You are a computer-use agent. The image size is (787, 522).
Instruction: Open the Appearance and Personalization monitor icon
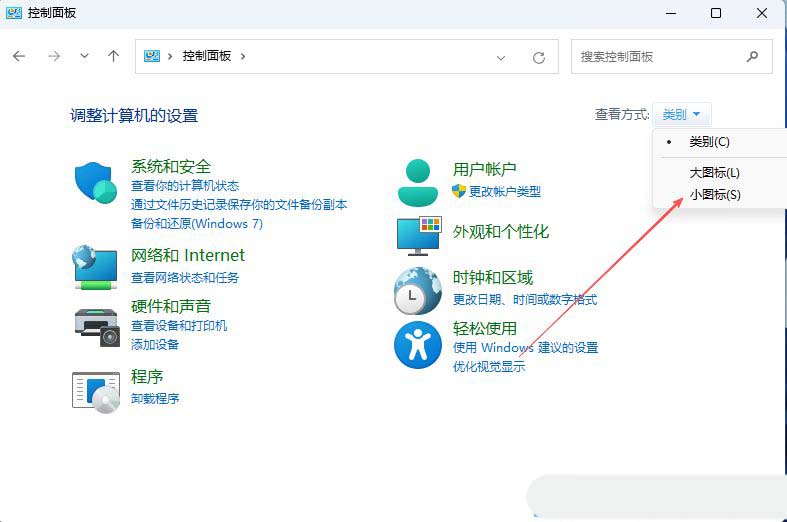[x=419, y=236]
